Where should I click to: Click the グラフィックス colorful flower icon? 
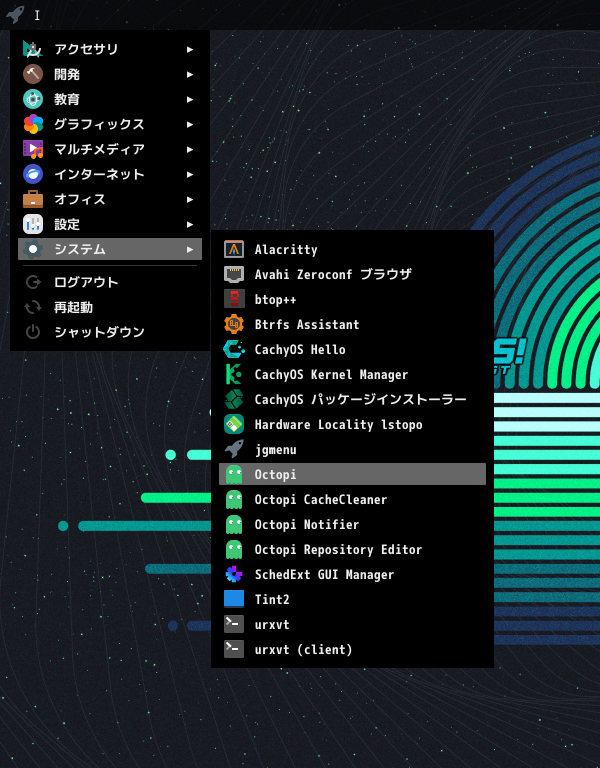(x=33, y=124)
